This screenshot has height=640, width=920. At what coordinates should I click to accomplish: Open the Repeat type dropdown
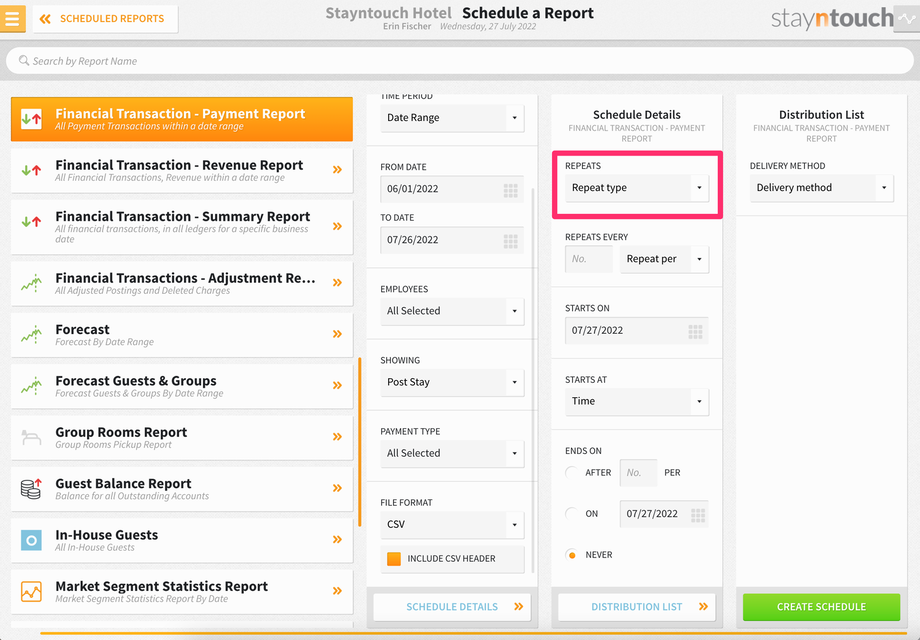pos(637,188)
